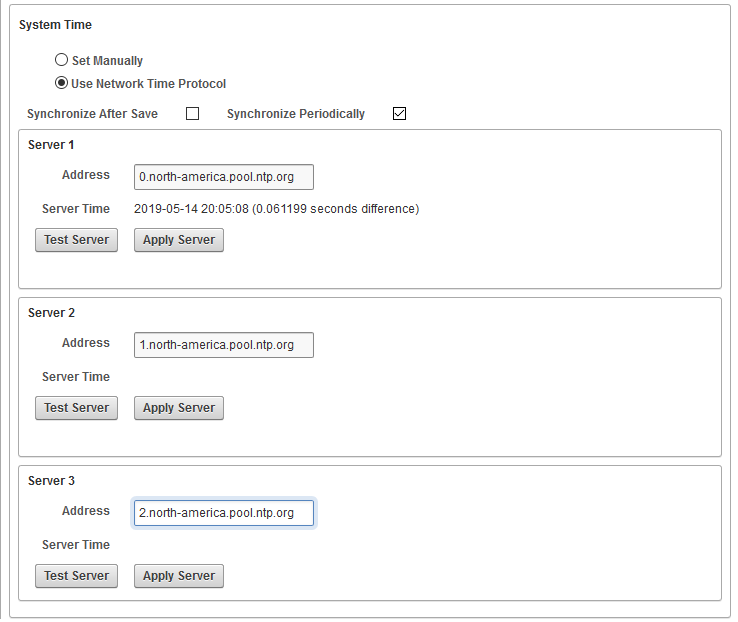Test the Server 2 NTP address

pos(76,408)
